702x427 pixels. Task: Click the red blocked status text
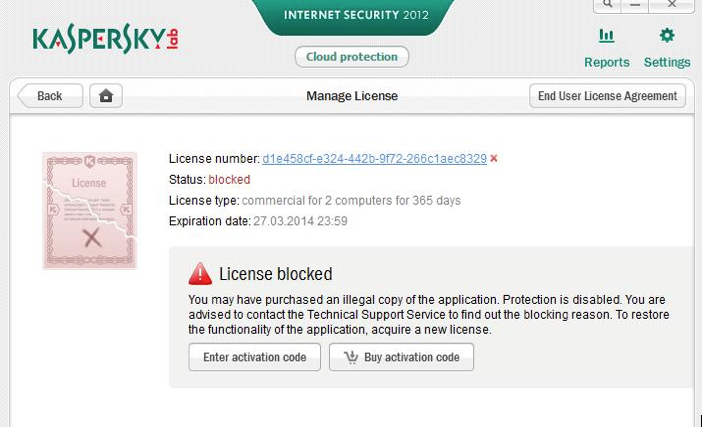pyautogui.click(x=229, y=180)
